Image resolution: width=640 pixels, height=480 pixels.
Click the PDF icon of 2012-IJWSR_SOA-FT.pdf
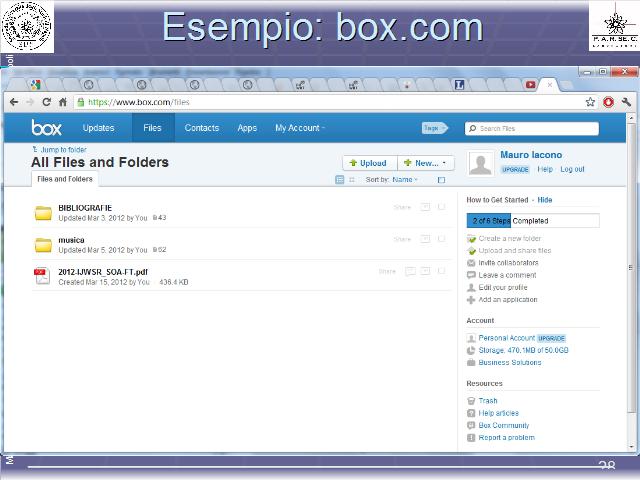(x=42, y=276)
